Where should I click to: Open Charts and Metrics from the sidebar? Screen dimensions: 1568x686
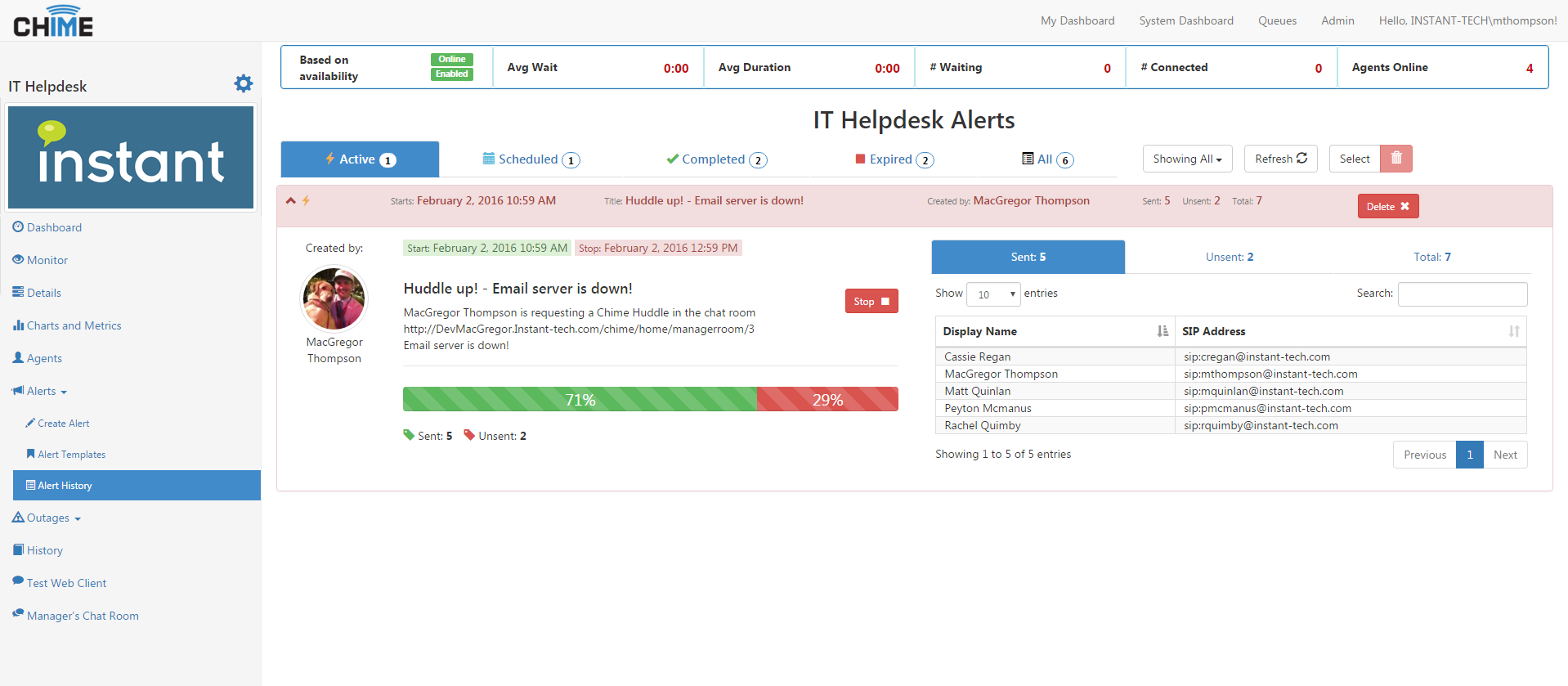point(74,325)
